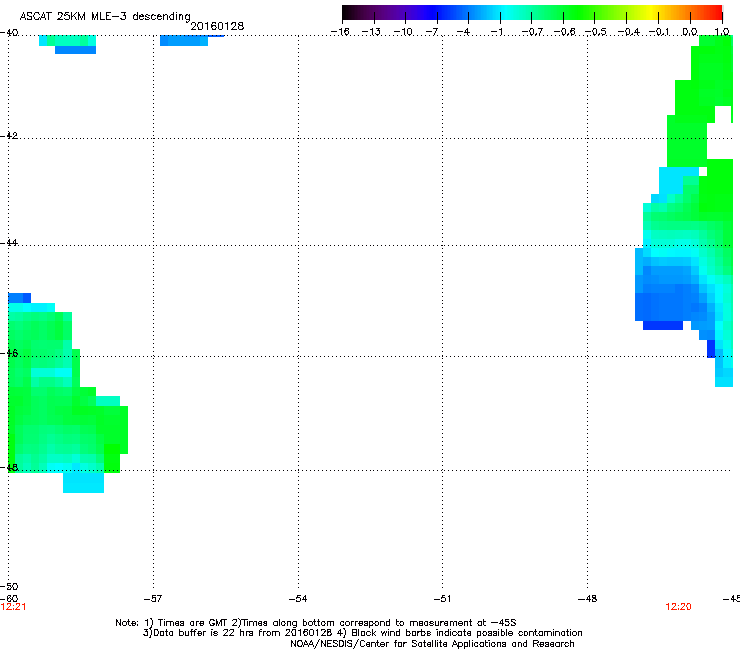The image size is (740, 650).
Task: Click the red time stamp "12:21"
Action: 13,607
